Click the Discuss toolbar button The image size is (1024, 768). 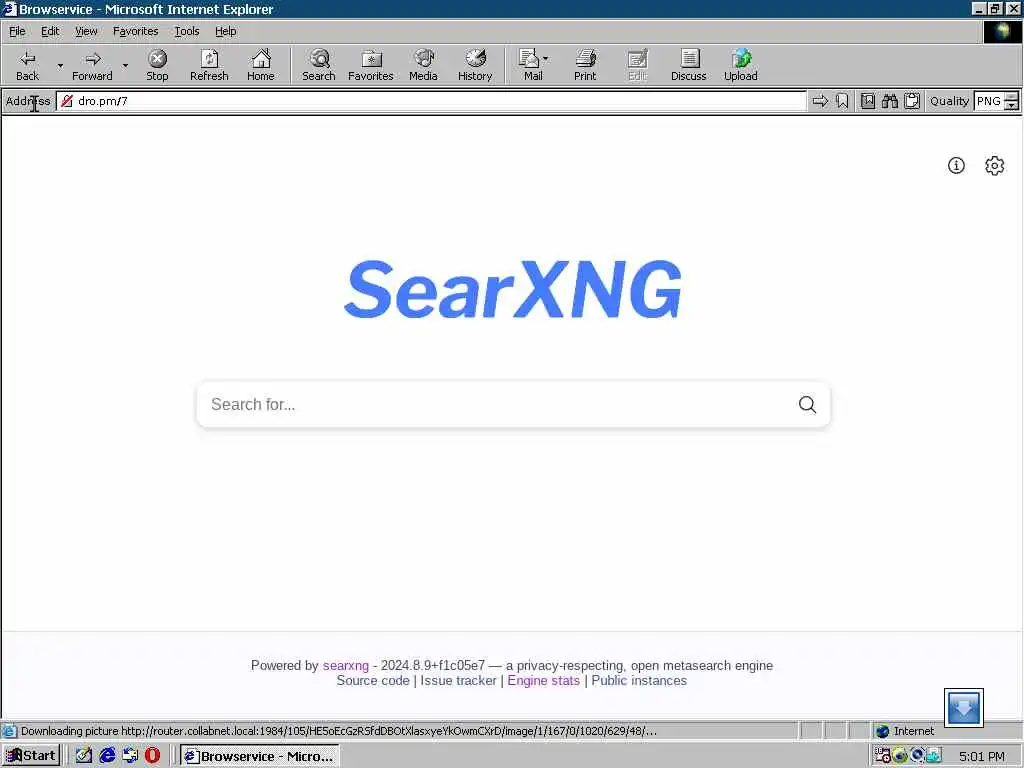point(688,65)
